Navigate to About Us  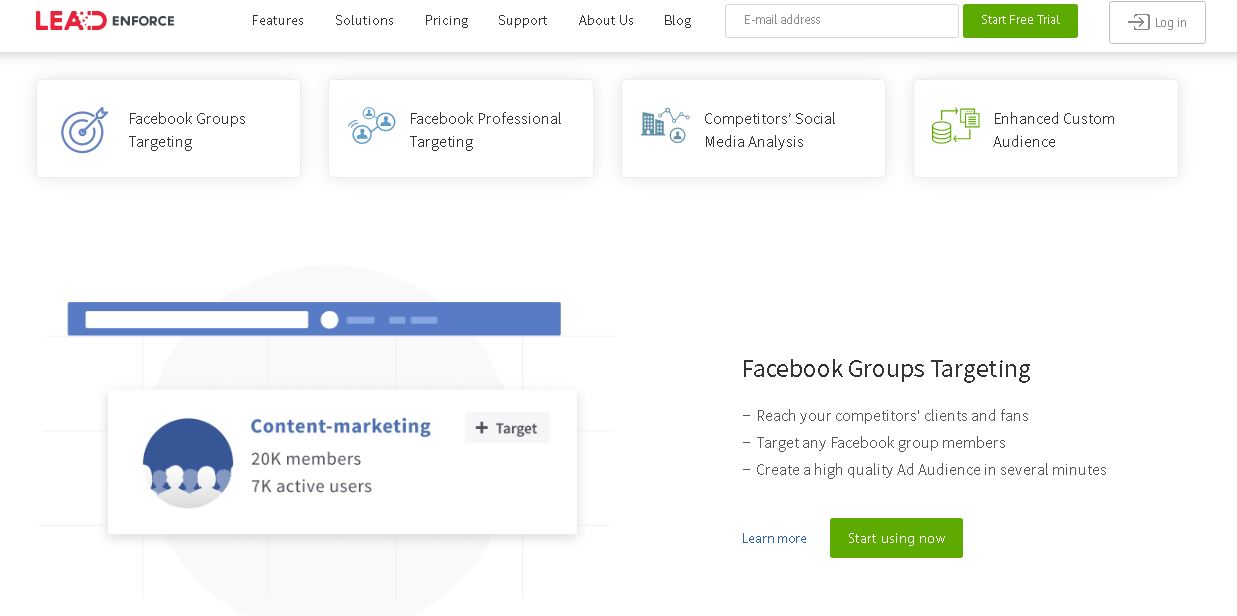tap(606, 20)
